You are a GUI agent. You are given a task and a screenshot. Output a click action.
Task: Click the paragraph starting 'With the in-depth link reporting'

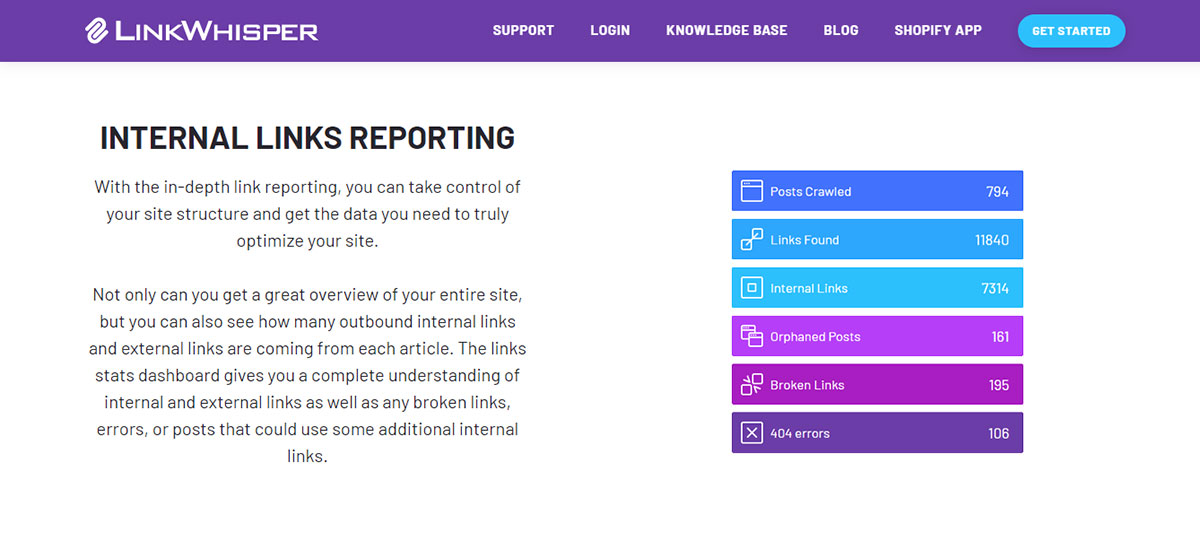tap(307, 214)
